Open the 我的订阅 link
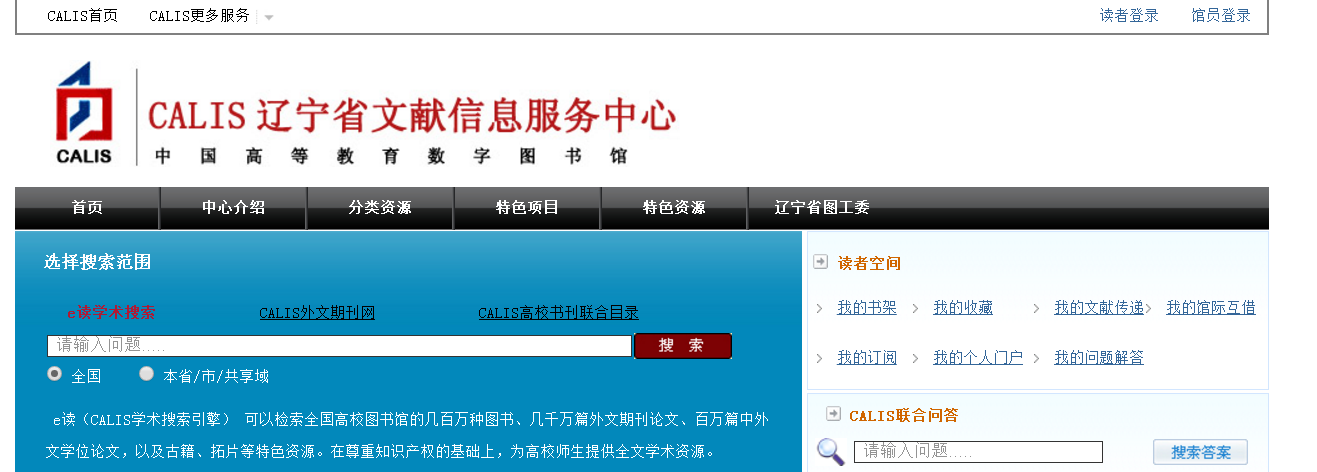 (x=867, y=358)
